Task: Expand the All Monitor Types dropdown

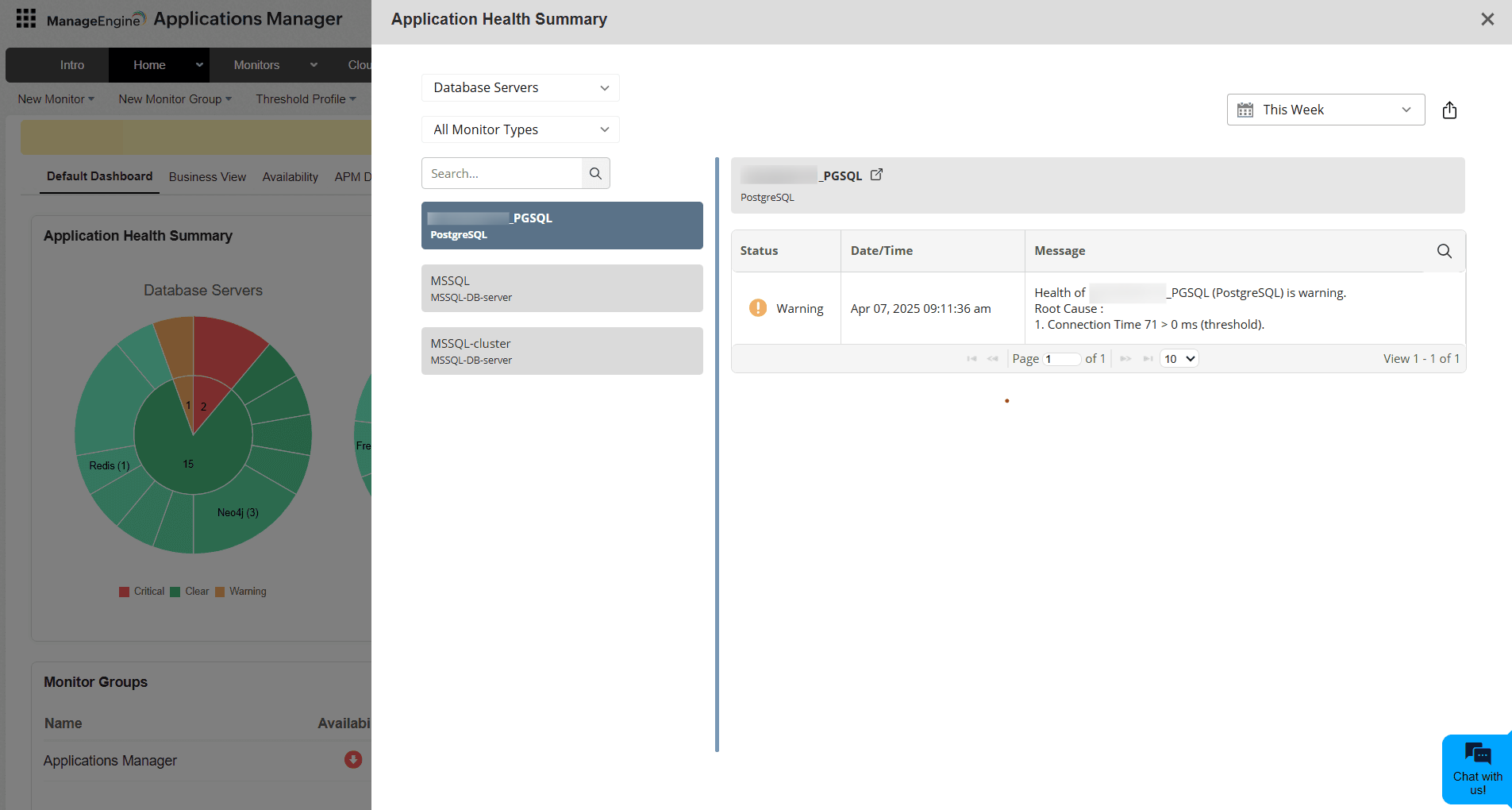Action: (520, 129)
